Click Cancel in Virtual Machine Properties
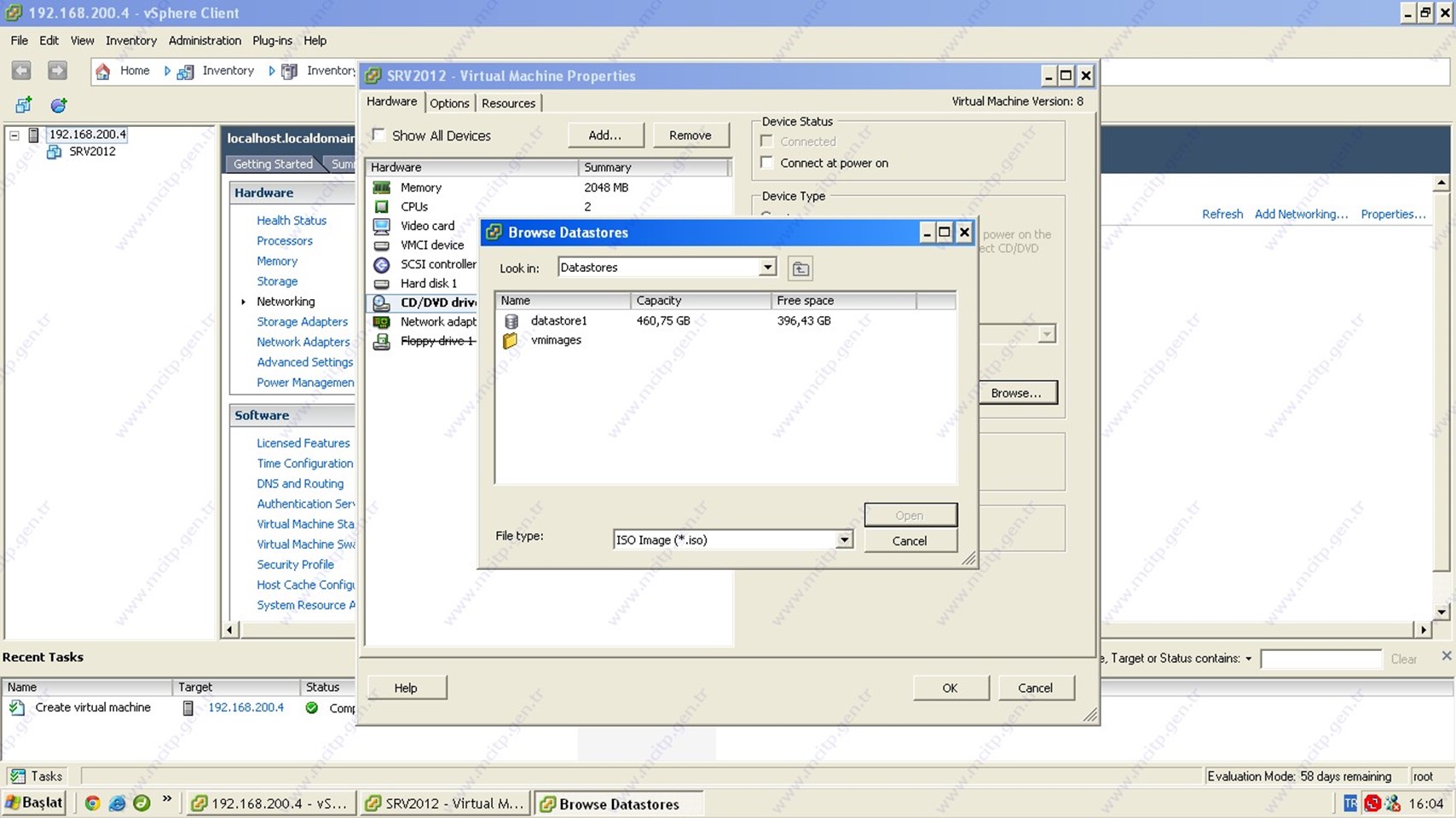This screenshot has height=818, width=1456. [1035, 688]
